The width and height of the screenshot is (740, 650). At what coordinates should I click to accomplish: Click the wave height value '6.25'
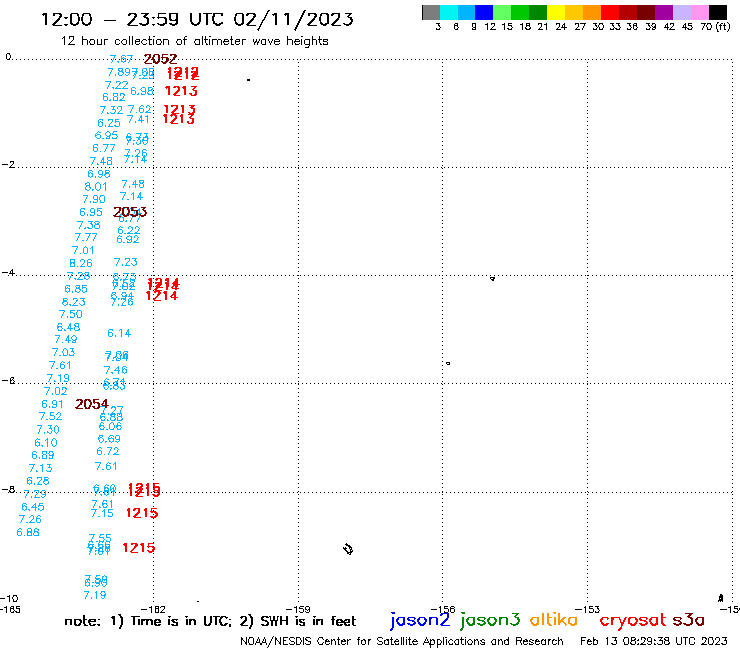[x=109, y=123]
